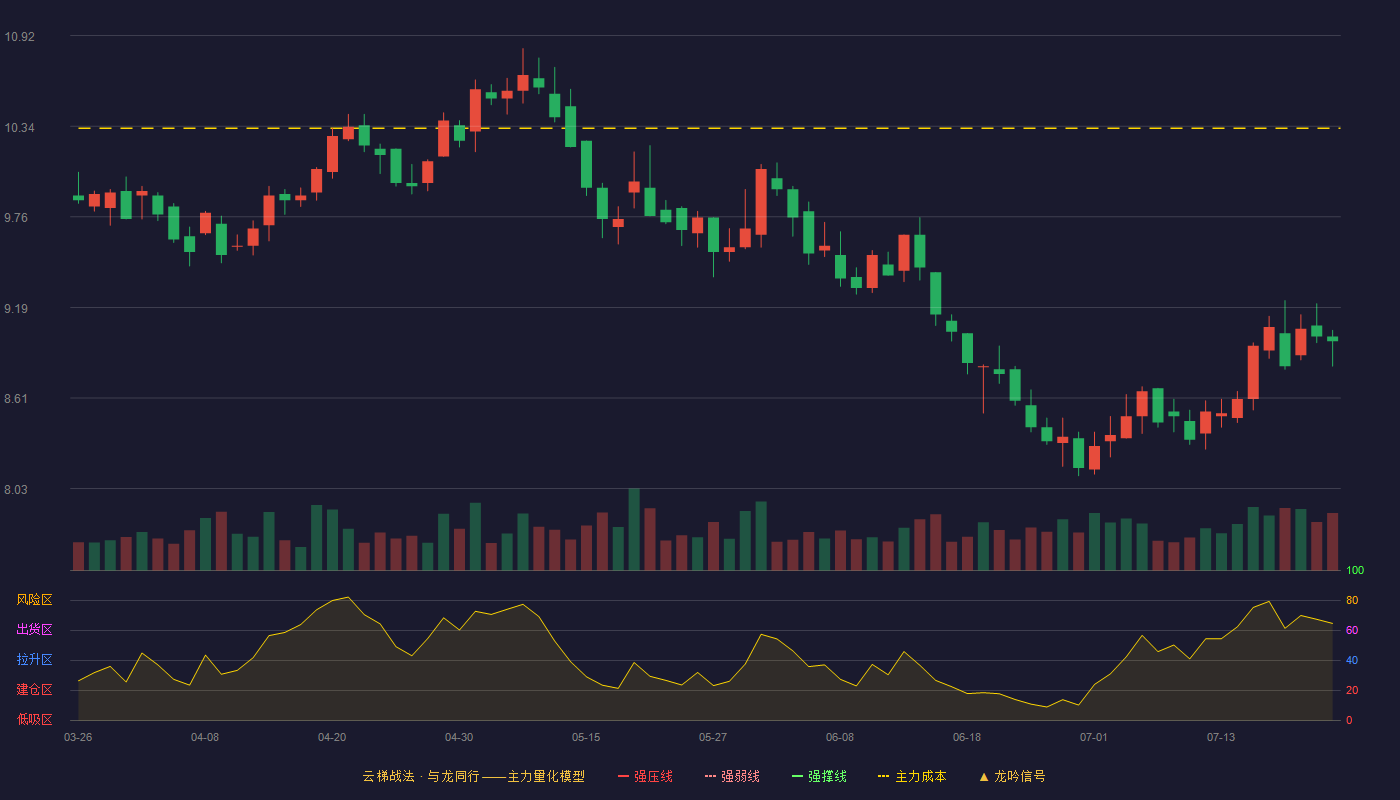Image resolution: width=1400 pixels, height=800 pixels.
Task: Click the yellow dashed icon beside 主力成本
Action: [883, 776]
